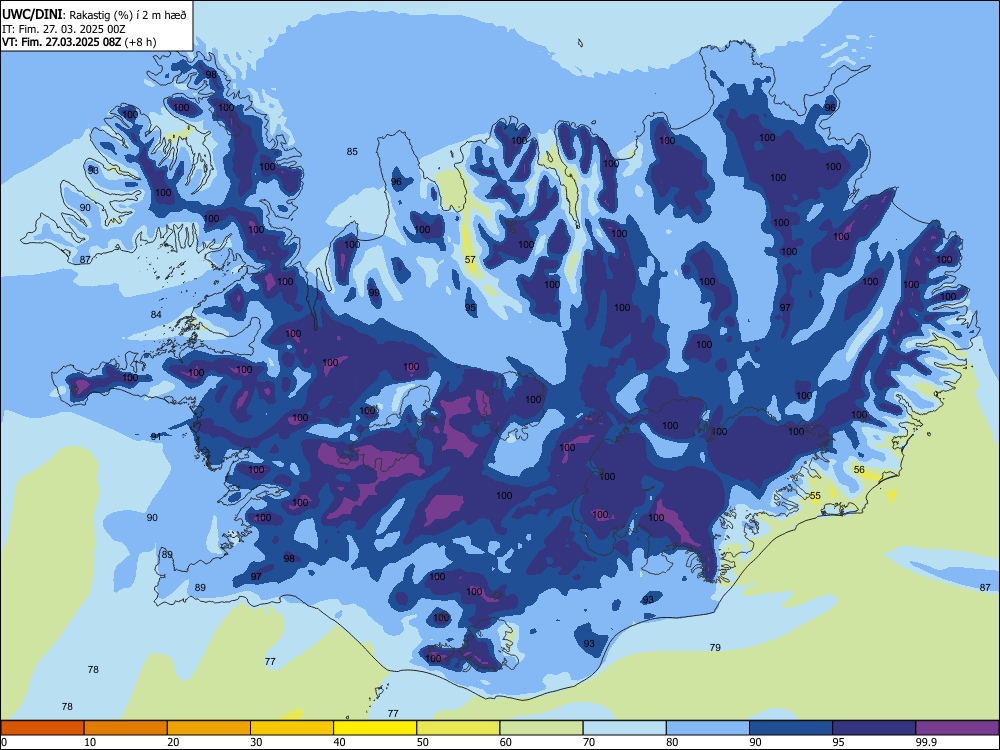This screenshot has height=750, width=1000.
Task: Click the legend tick label "60"
Action: pyautogui.click(x=506, y=742)
